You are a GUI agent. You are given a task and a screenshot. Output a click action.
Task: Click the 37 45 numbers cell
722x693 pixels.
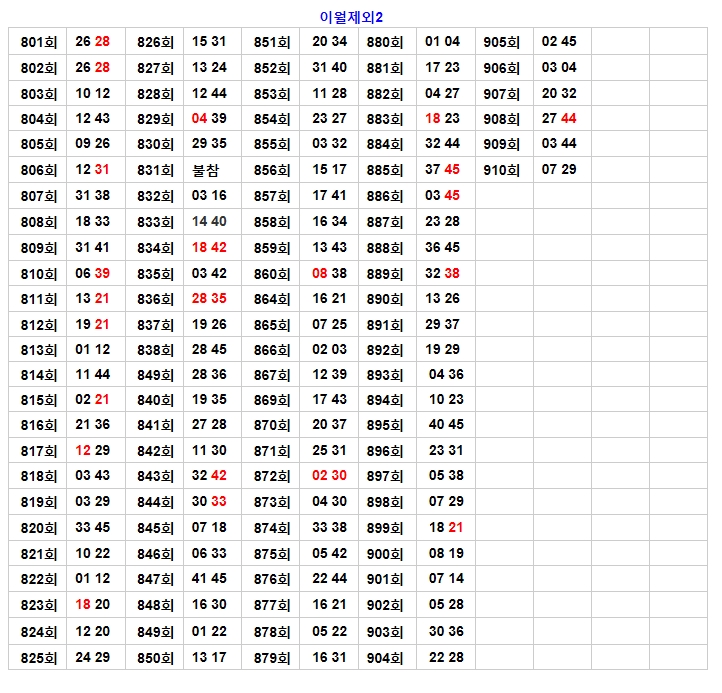pos(443,170)
